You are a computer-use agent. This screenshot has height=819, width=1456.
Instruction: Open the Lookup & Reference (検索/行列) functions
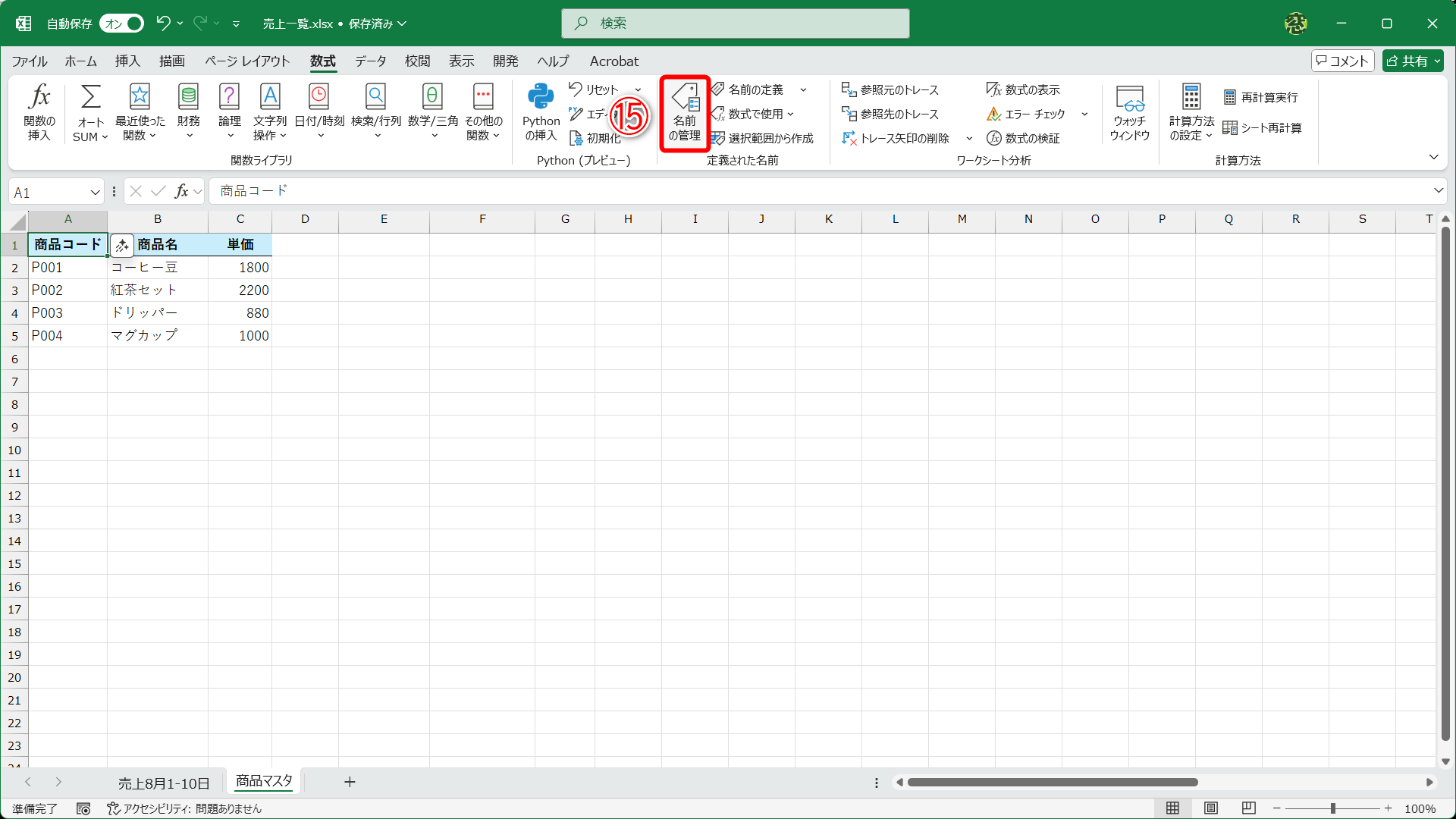375,112
